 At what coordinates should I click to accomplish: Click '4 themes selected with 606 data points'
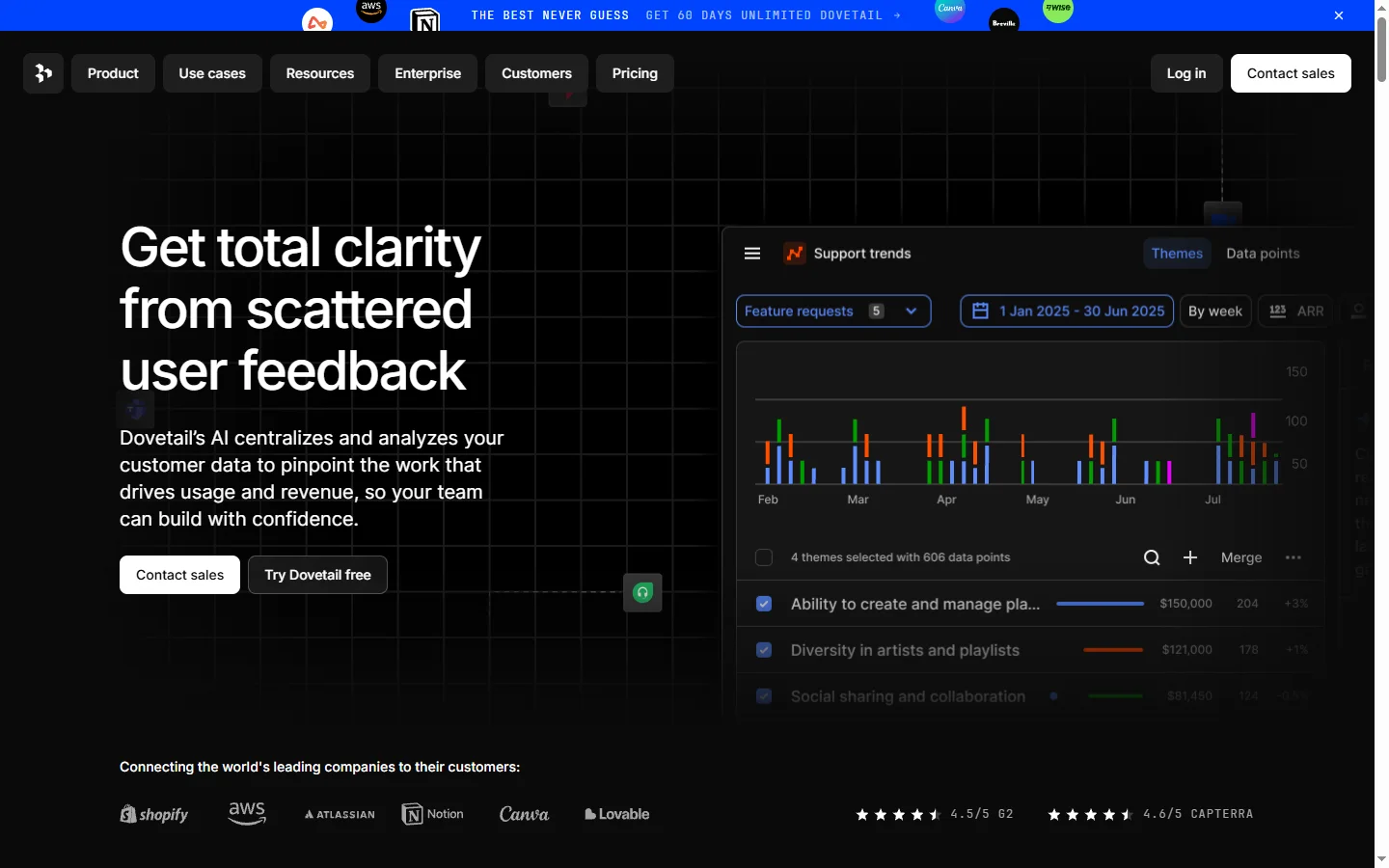coord(900,557)
